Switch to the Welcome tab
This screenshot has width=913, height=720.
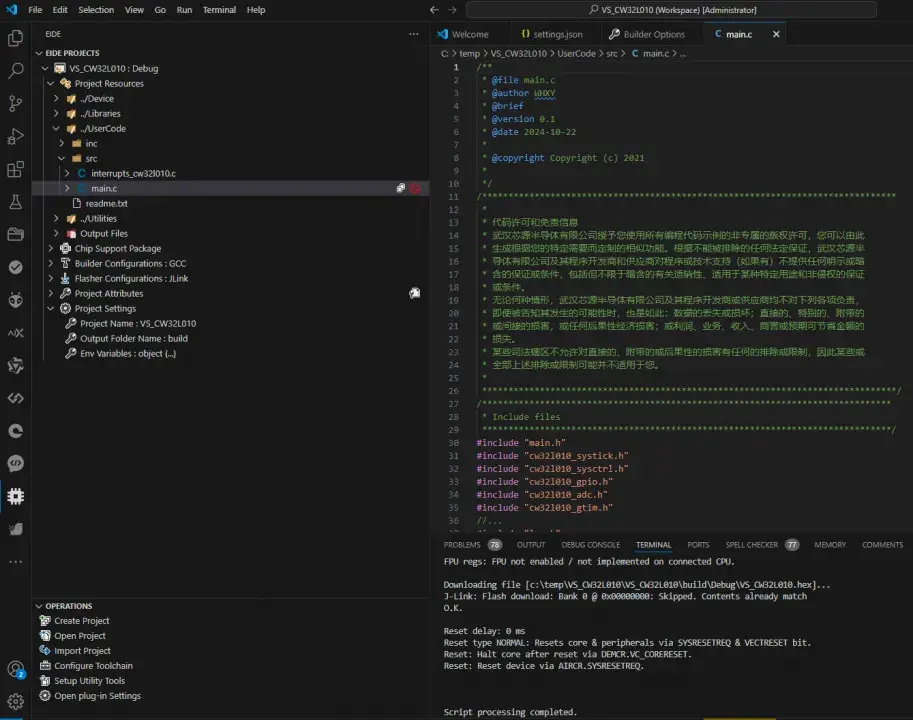coord(470,34)
